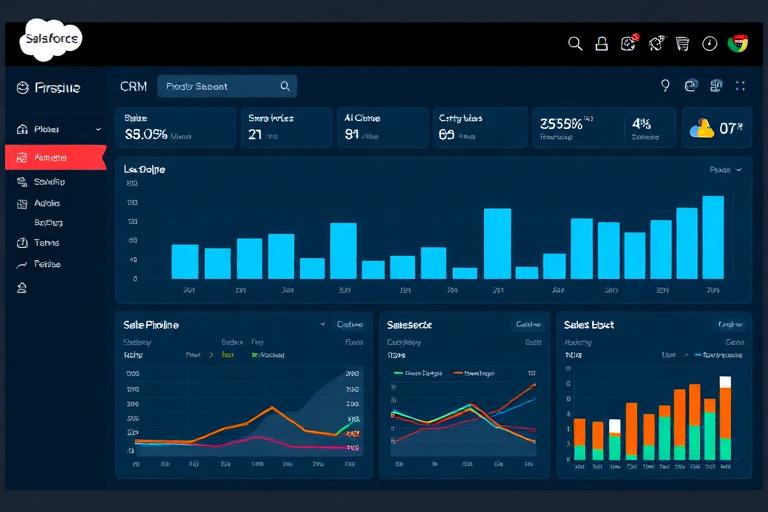Click the person icon at sidebar bottom

coord(22,288)
